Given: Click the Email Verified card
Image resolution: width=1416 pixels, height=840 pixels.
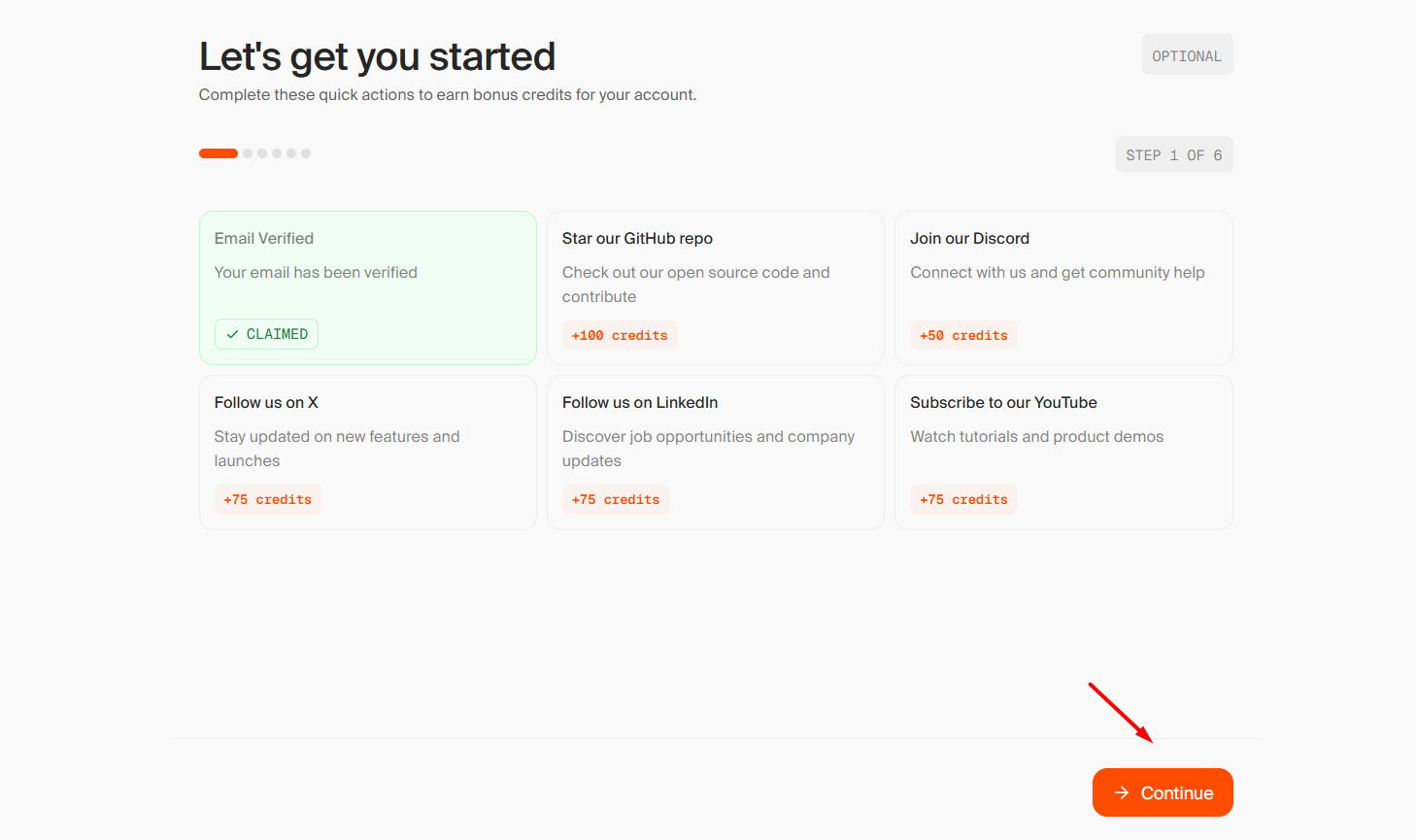Looking at the screenshot, I should click(x=368, y=287).
